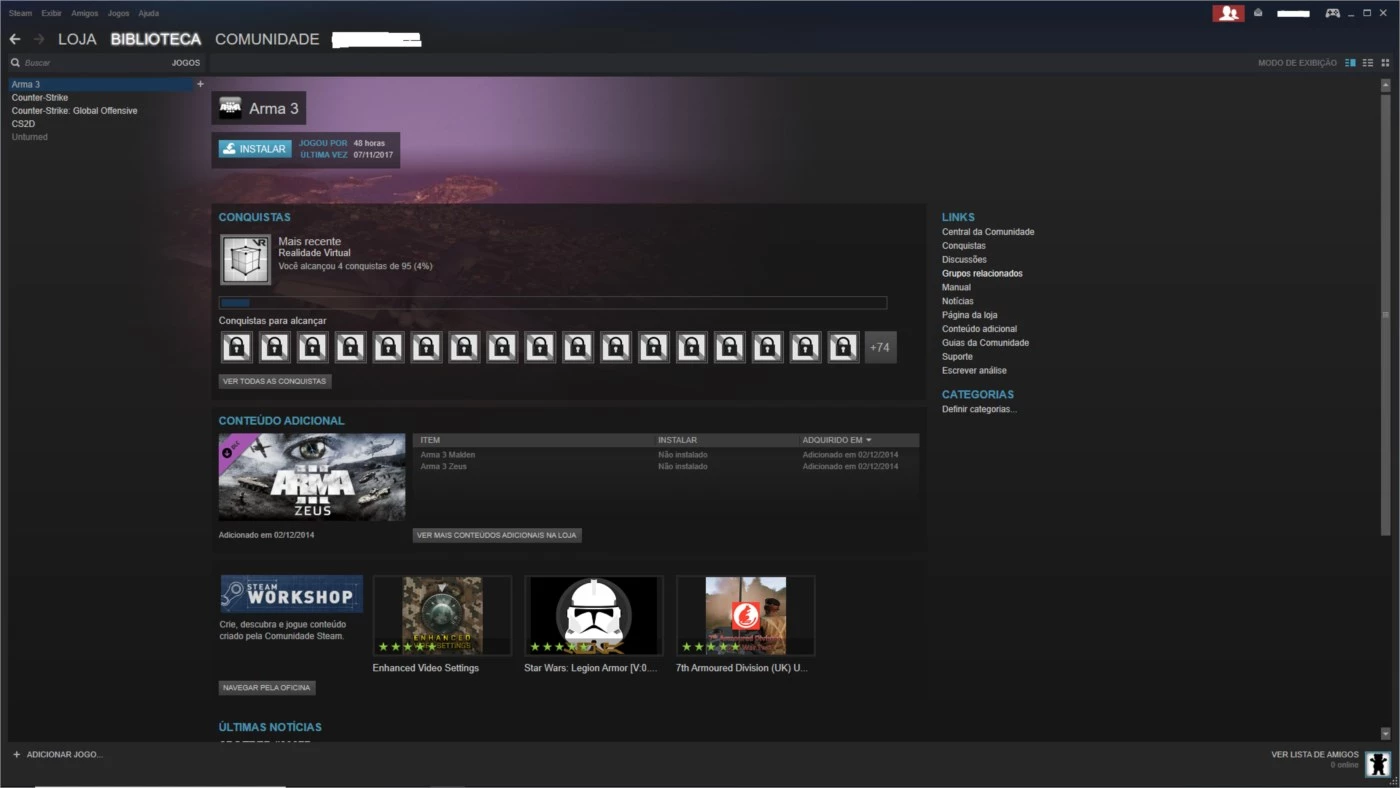Open the Enhanced Video Settings workshop thumbnail
Screen dimensions: 1400x788
[x=442, y=616]
